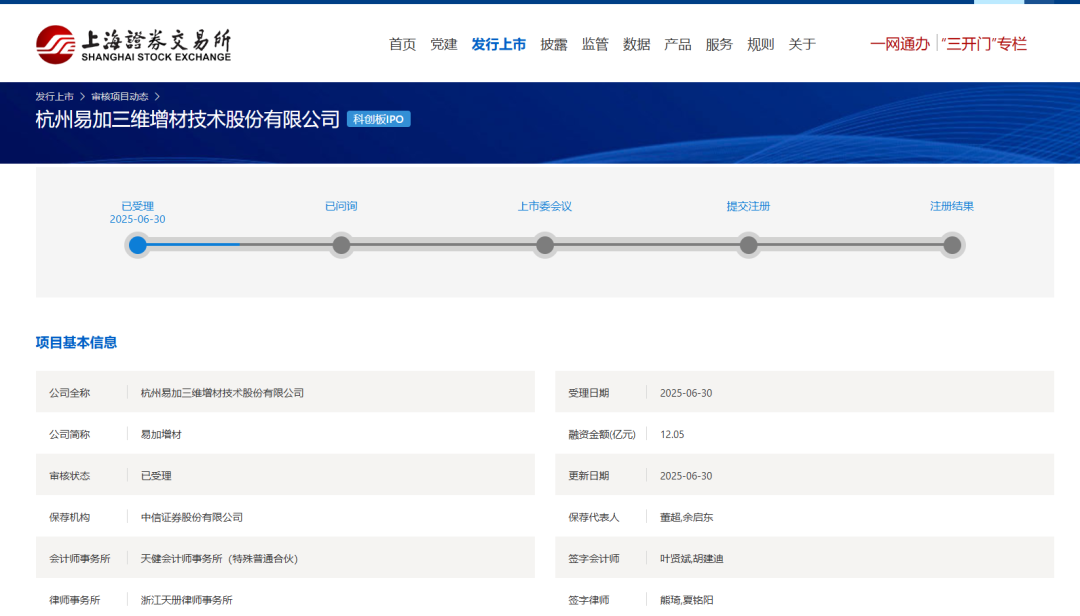Click the 上市委会议 stage label
The image size is (1080, 616).
[x=545, y=206]
